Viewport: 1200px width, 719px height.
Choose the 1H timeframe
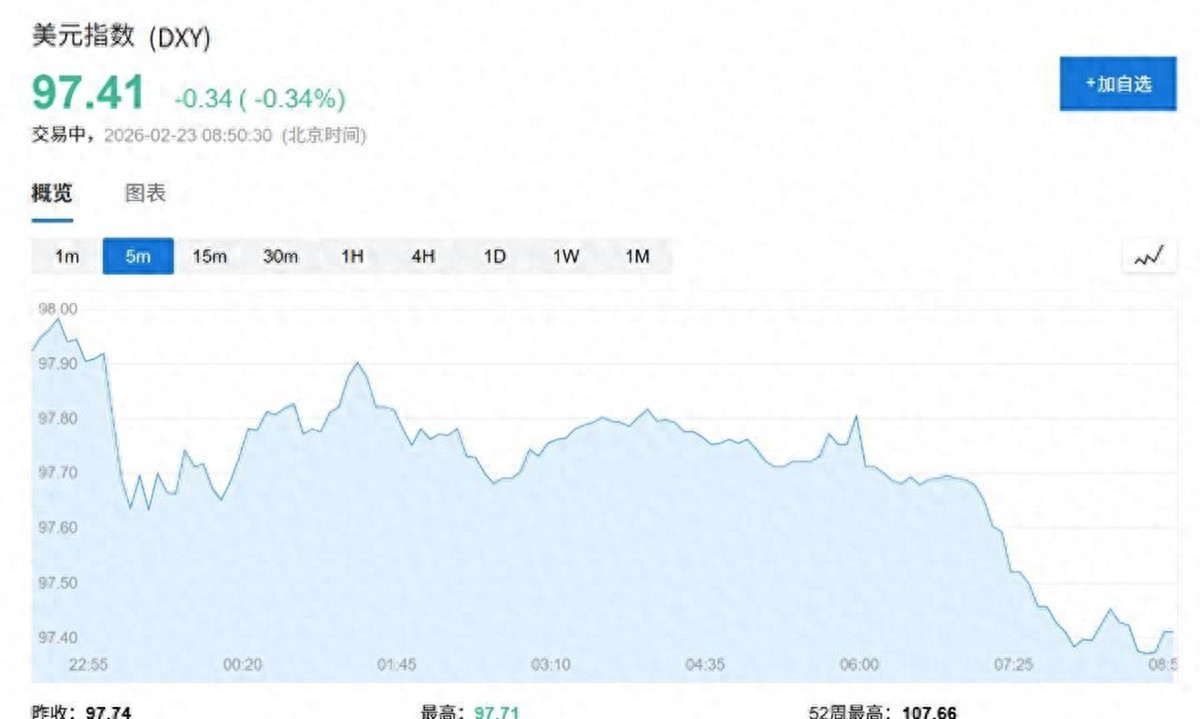point(352,257)
